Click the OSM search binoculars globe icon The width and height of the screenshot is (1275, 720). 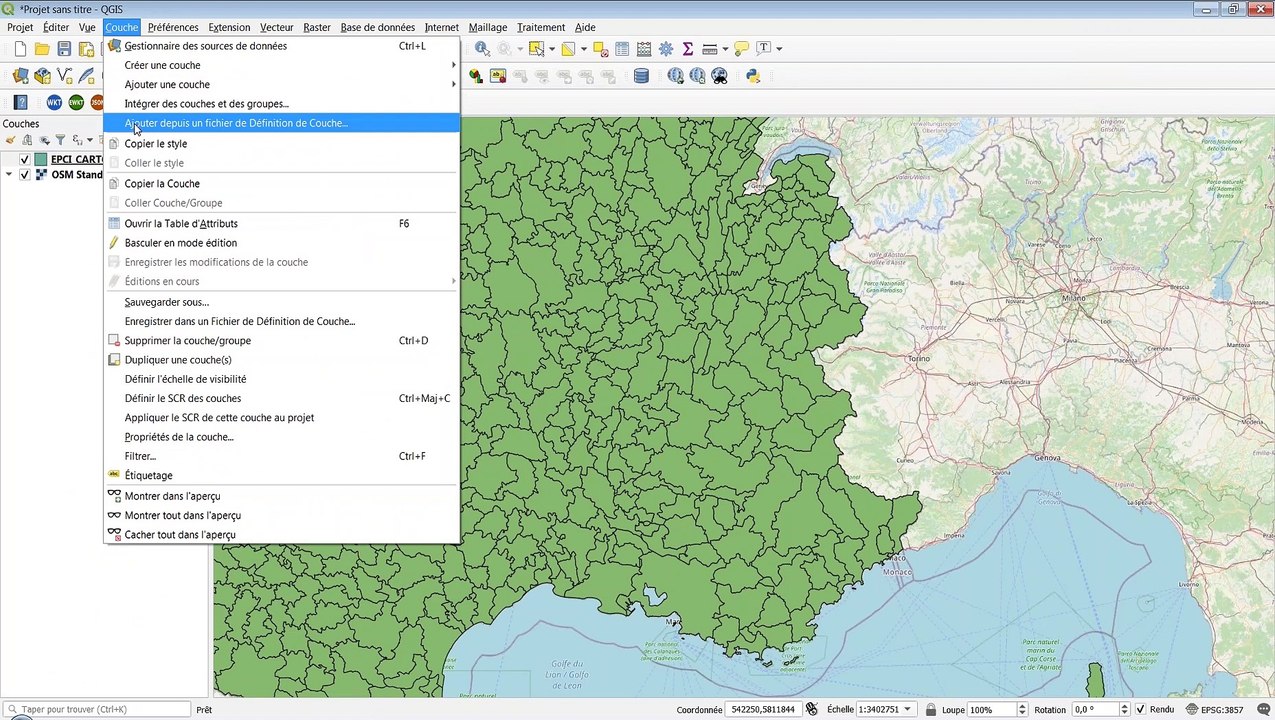click(719, 76)
